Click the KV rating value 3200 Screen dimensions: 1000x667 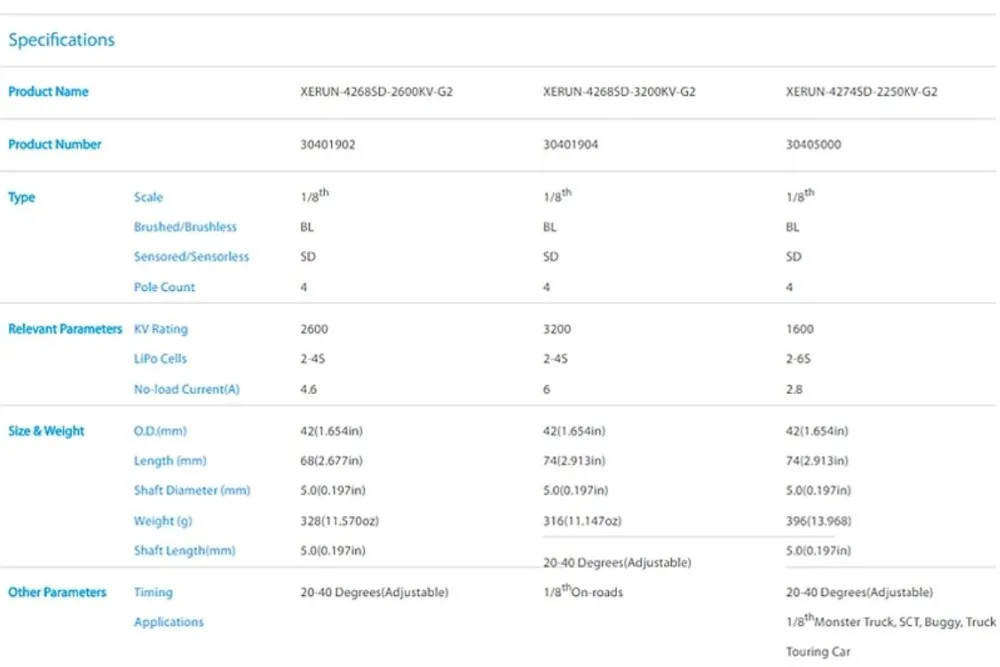(x=557, y=329)
